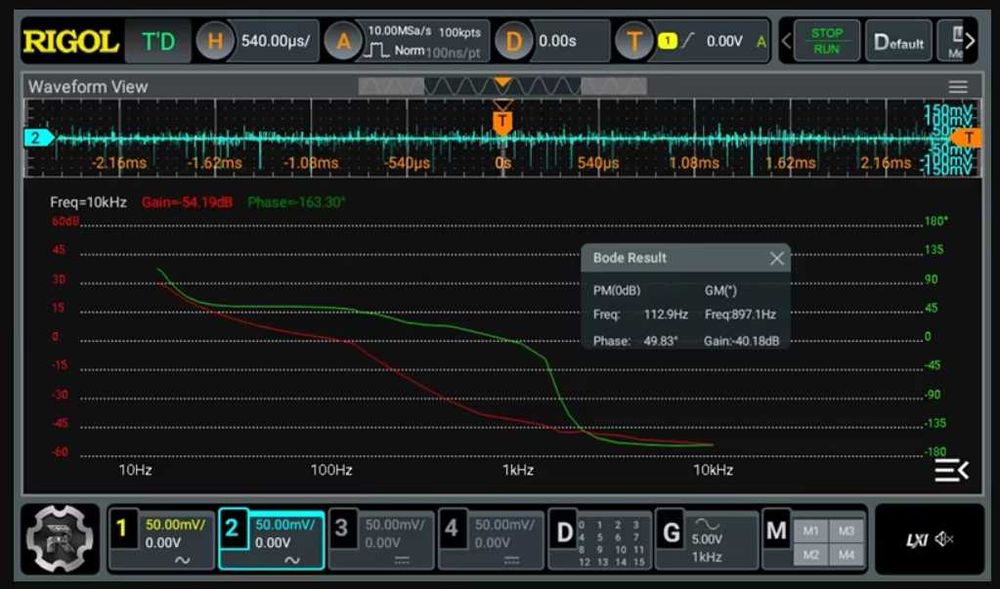1000x589 pixels.
Task: Enable channel 3
Action: [x=341, y=528]
